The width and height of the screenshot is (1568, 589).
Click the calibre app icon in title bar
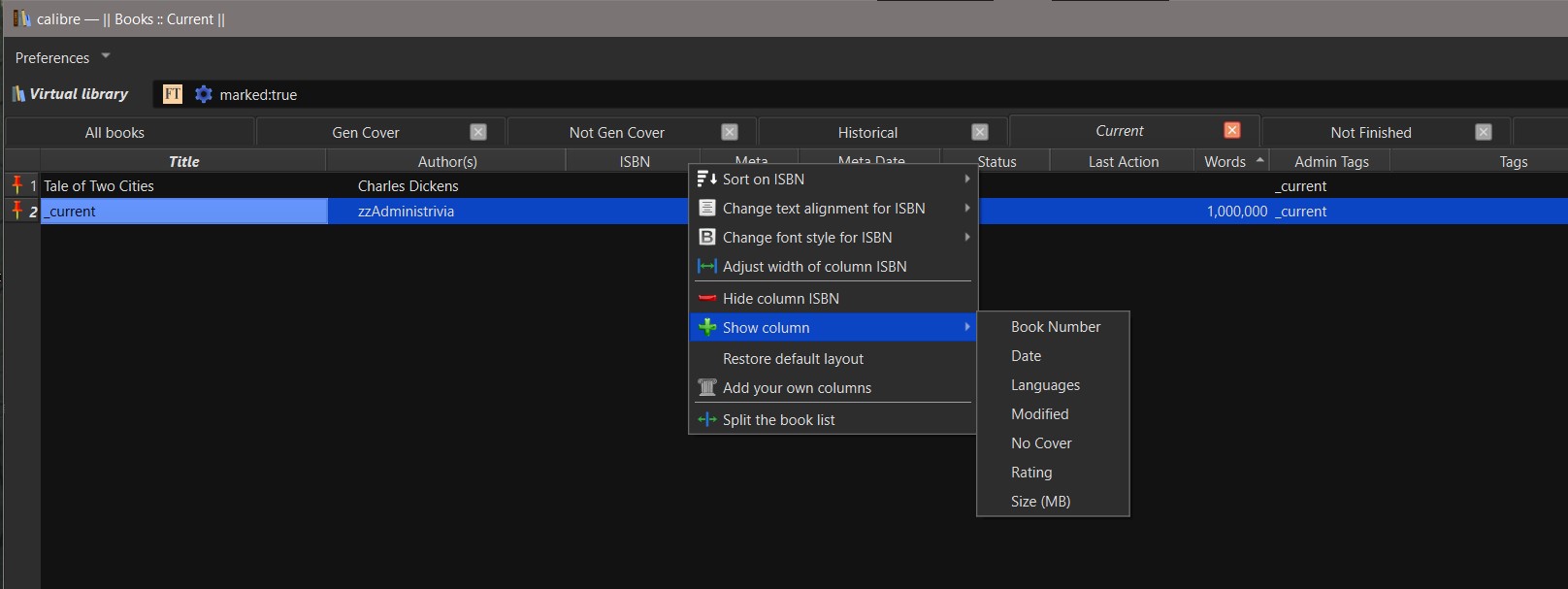[x=21, y=18]
